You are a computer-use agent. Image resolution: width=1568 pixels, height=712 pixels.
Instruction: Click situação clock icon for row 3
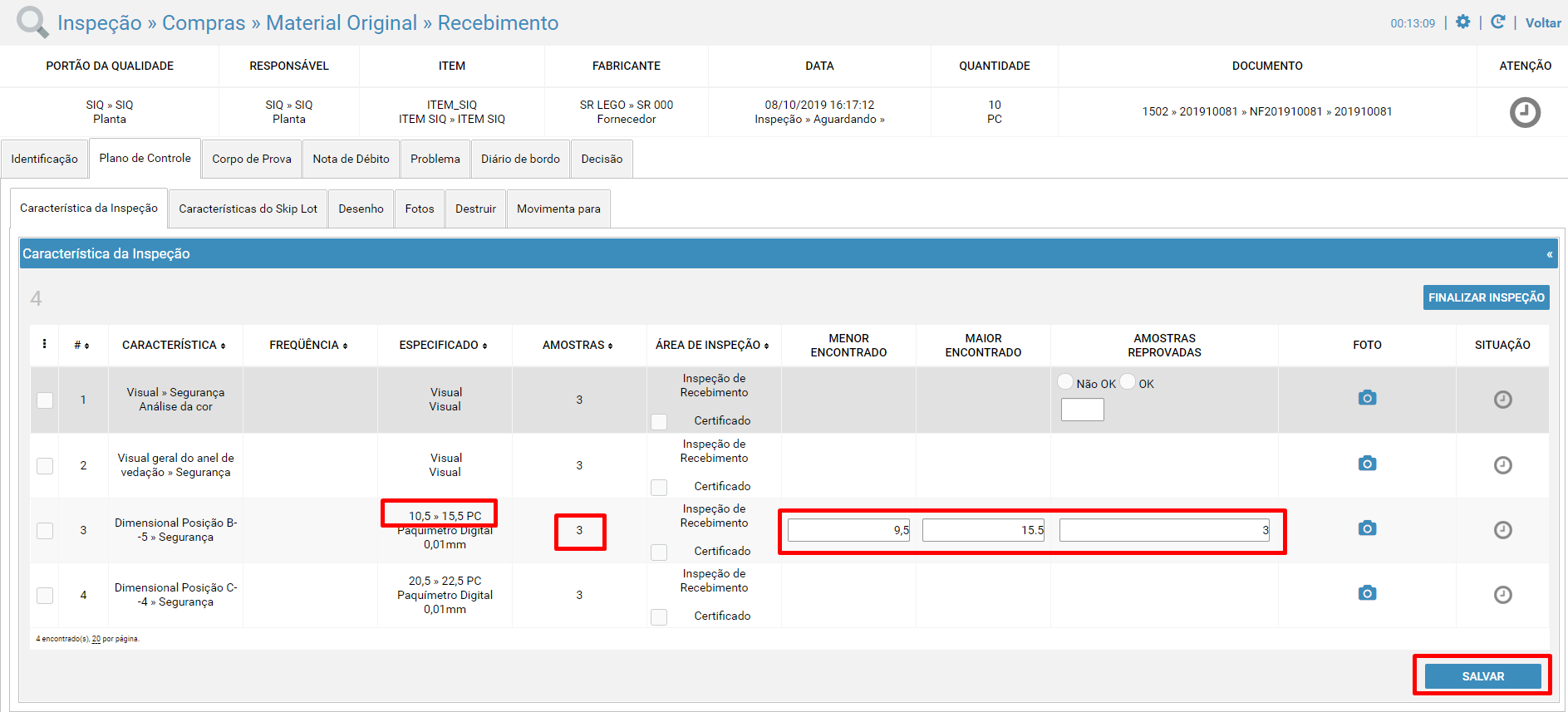coord(1502,530)
